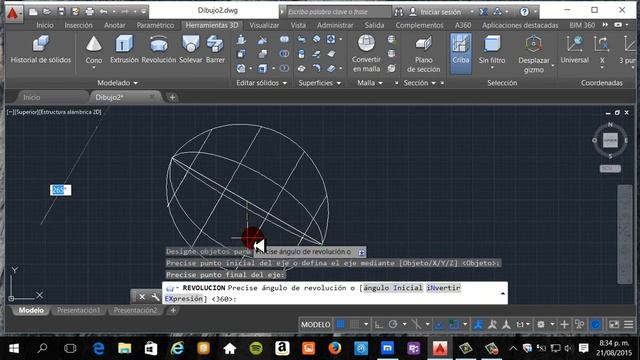Viewport: 640px width, 360px height.
Task: Open the AutoCAD application menu logo
Action: pyautogui.click(x=12, y=13)
